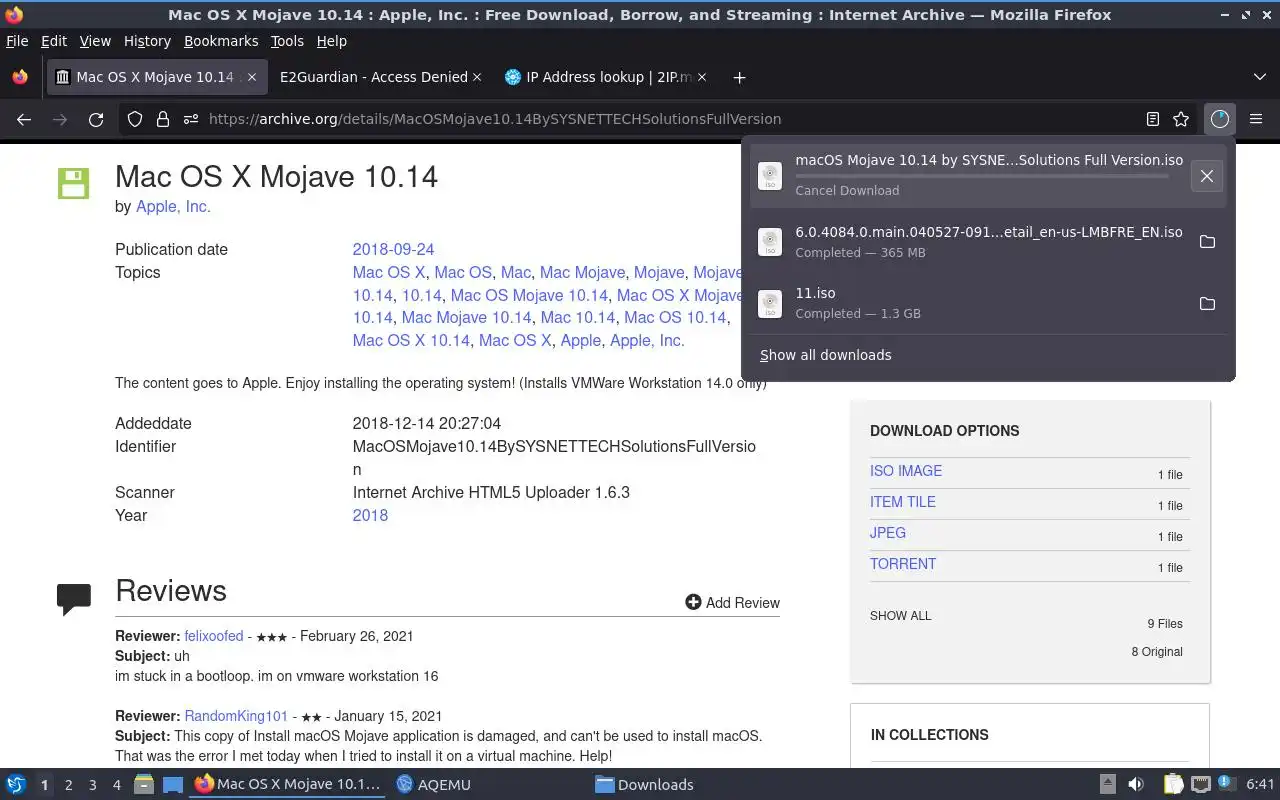Open a new tab with plus button

click(739, 77)
